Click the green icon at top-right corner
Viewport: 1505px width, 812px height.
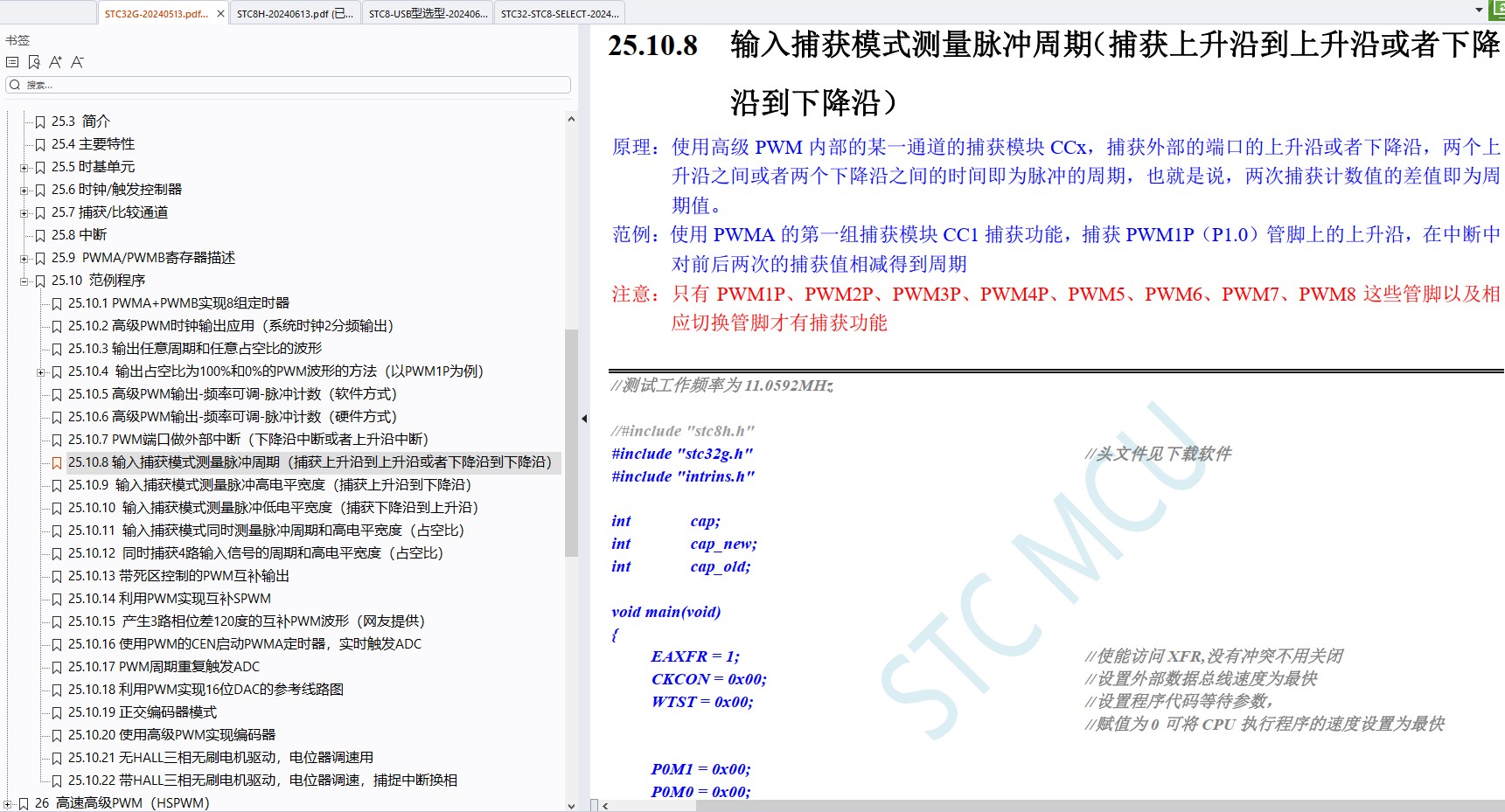(1496, 10)
